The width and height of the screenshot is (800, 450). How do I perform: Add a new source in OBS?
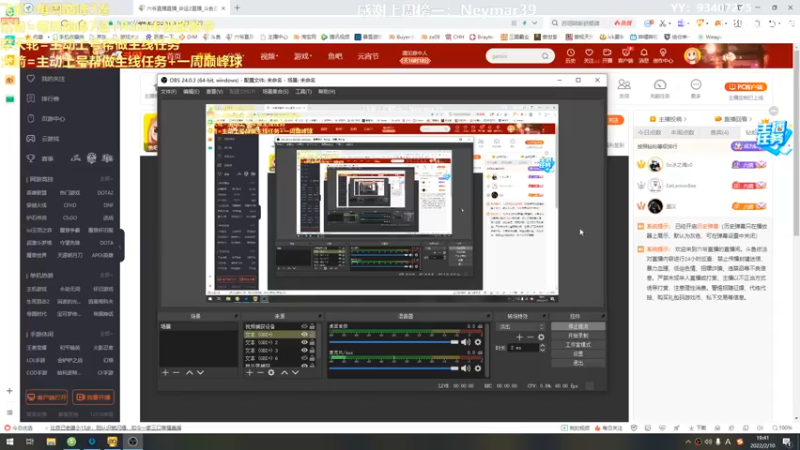[x=249, y=373]
